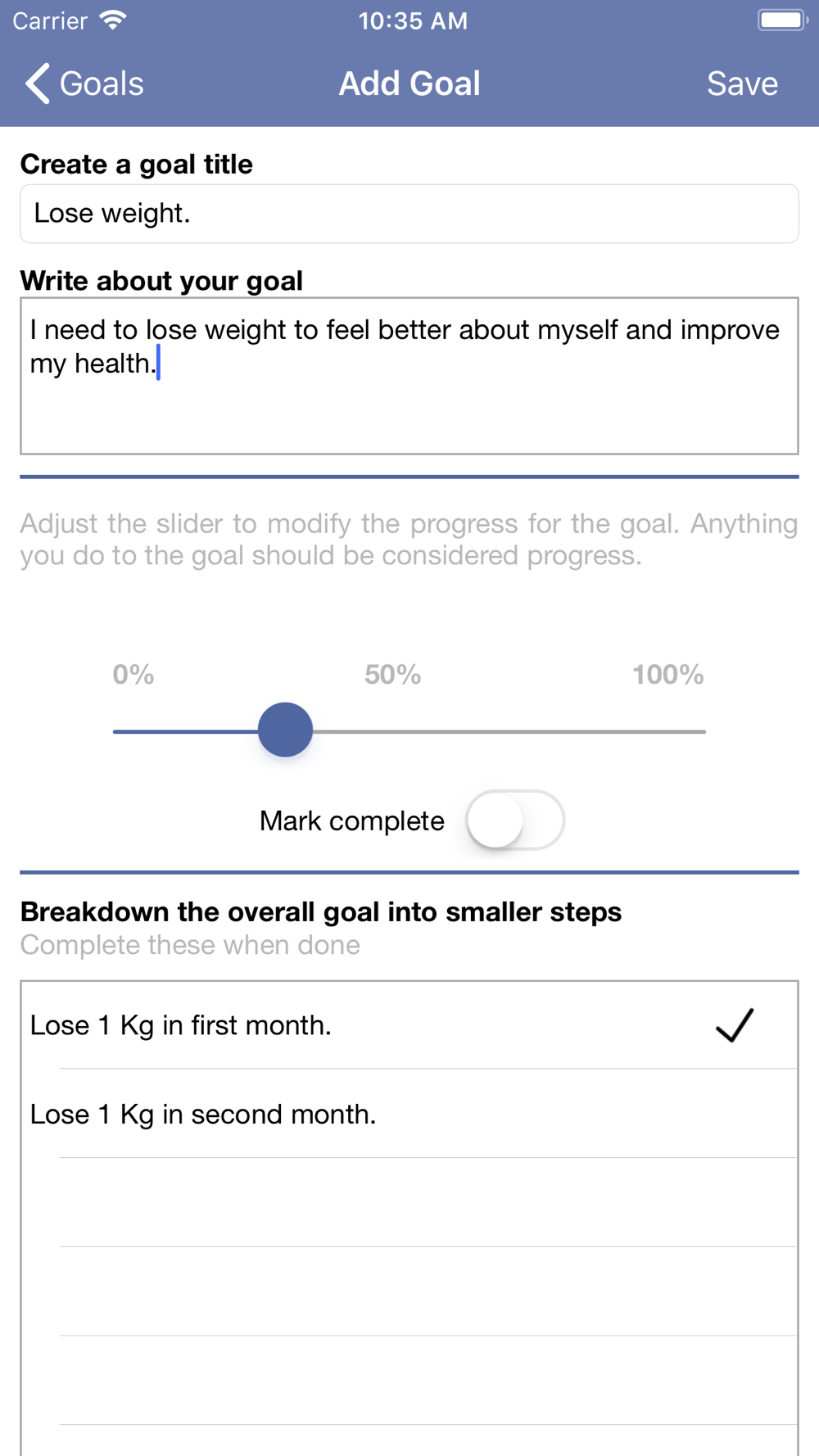The width and height of the screenshot is (819, 1456).
Task: Click the goal title text field
Action: (409, 214)
